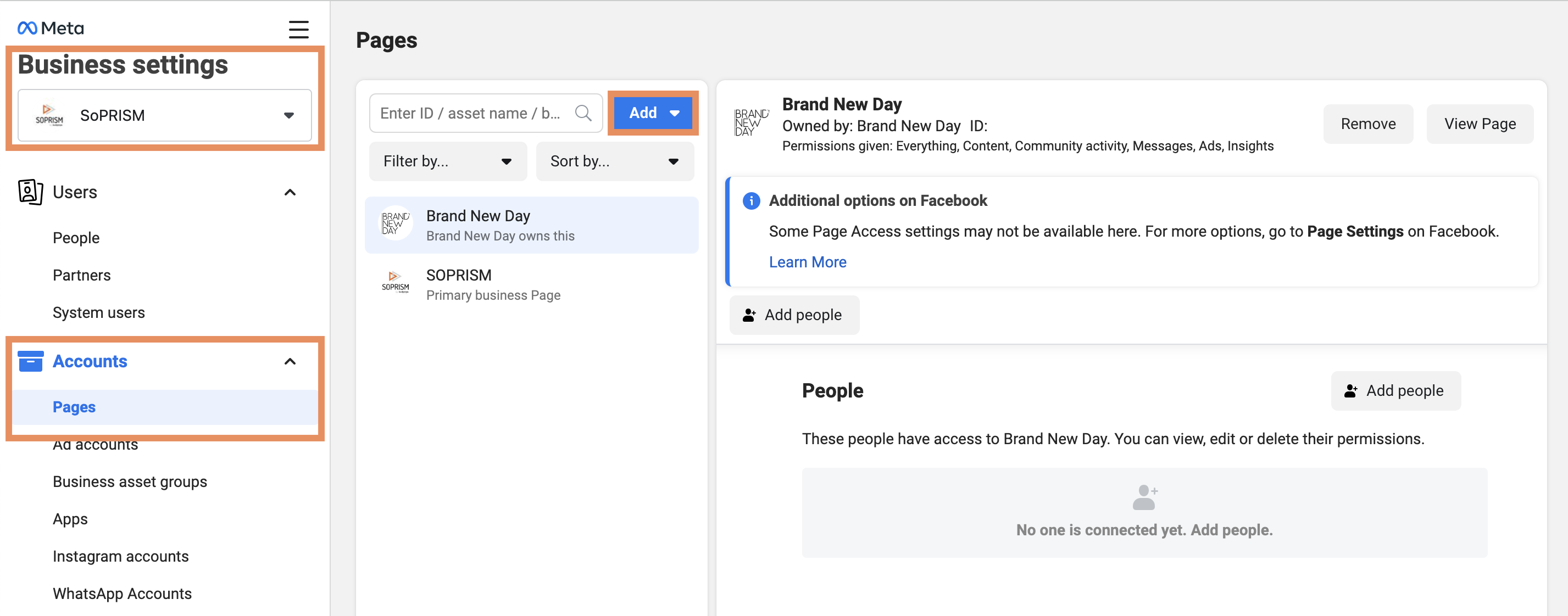Click the Learn More link
The image size is (1568, 616).
point(807,262)
